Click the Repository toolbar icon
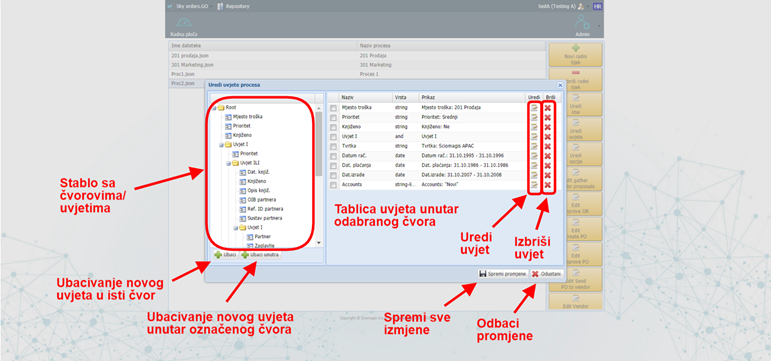Screen dimensions: 771x361 click(220, 6)
